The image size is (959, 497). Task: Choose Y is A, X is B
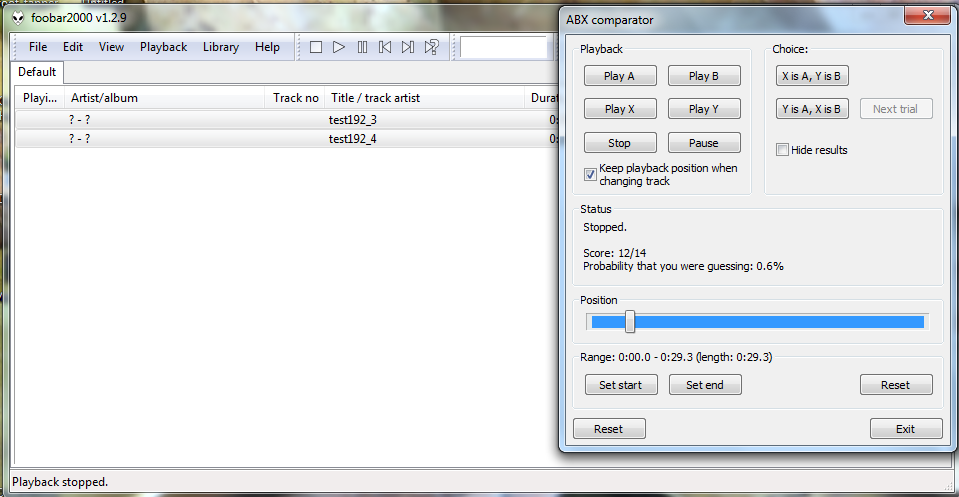point(812,109)
